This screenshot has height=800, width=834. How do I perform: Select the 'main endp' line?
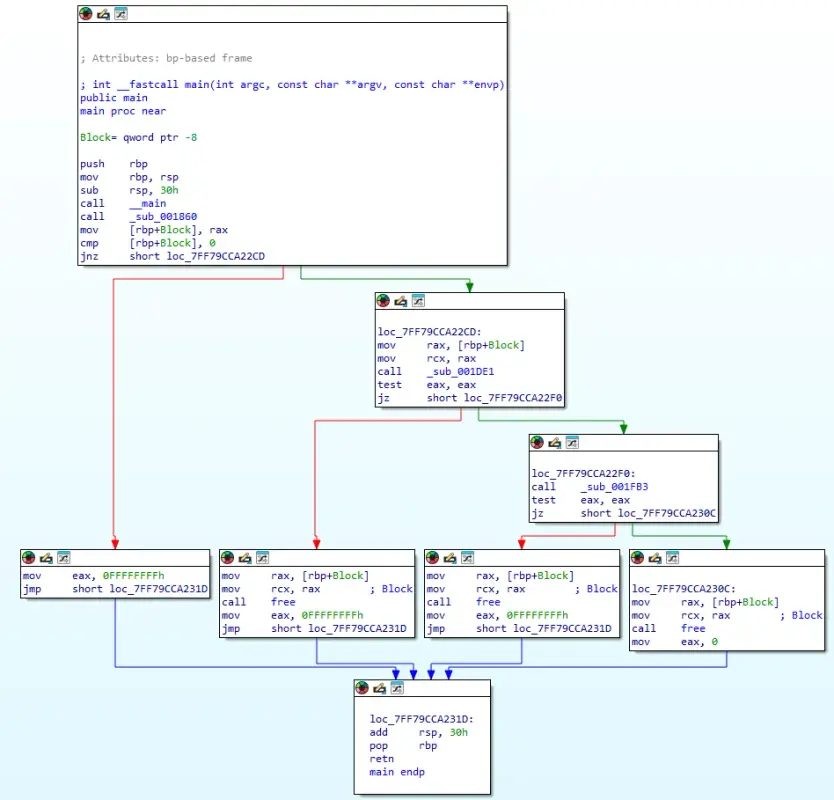397,772
